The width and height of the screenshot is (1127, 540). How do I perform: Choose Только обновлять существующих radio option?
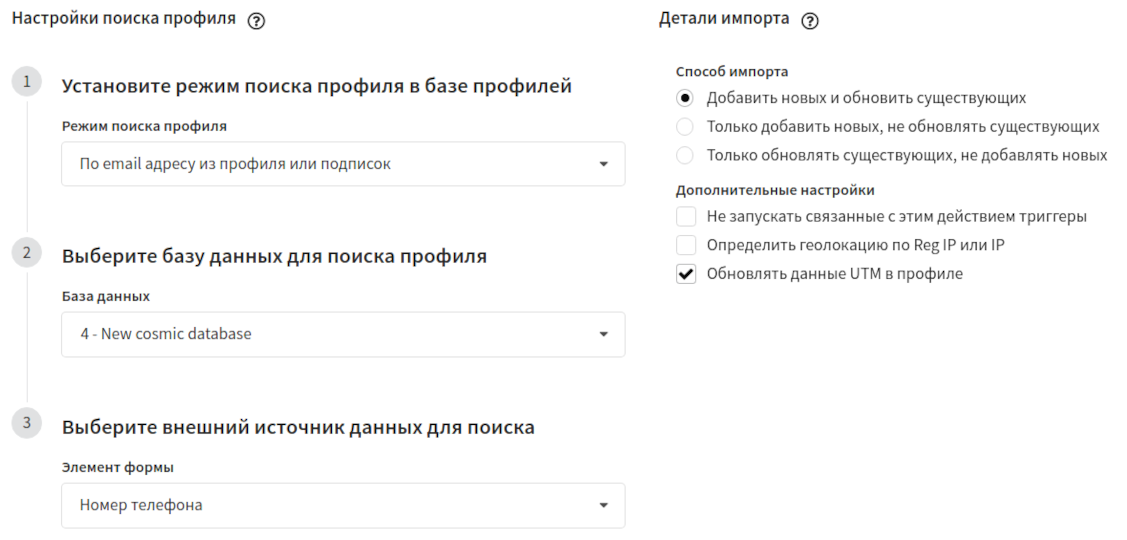tap(685, 155)
